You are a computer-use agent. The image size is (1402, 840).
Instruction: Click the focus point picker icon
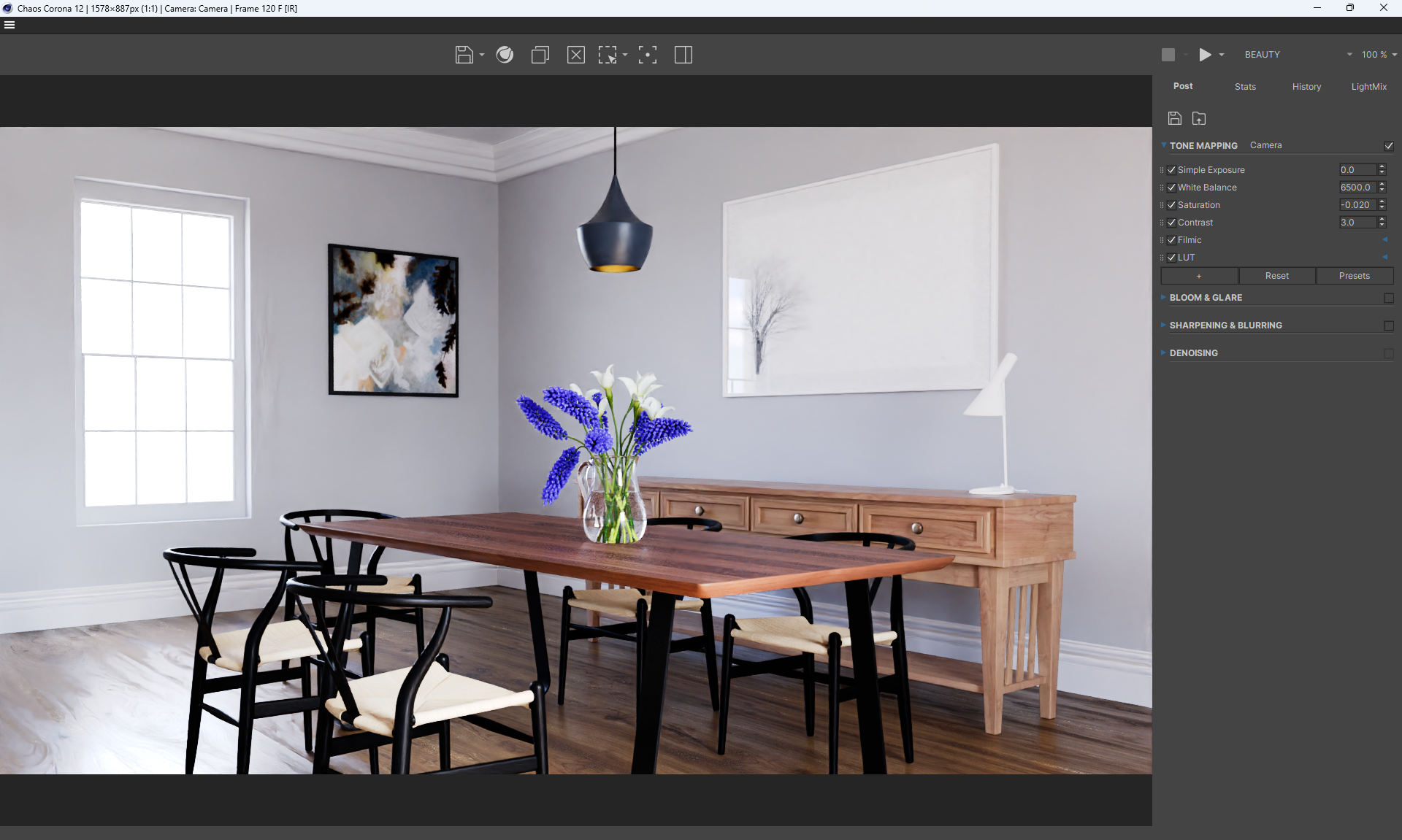[647, 55]
